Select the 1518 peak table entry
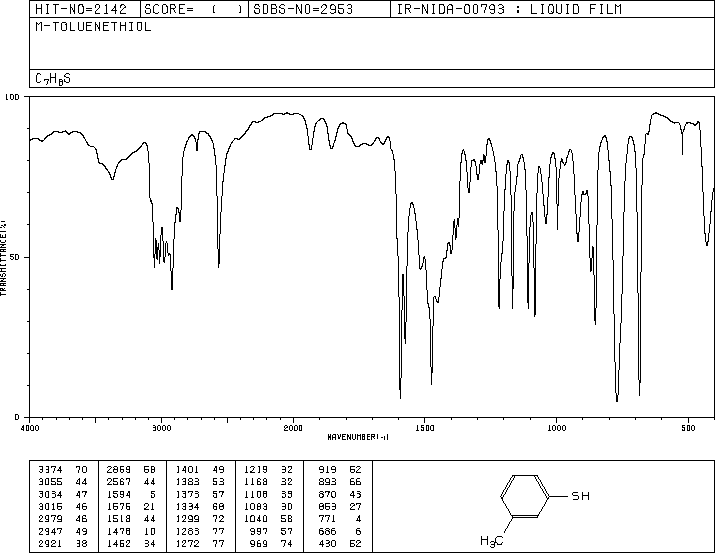 point(131,519)
